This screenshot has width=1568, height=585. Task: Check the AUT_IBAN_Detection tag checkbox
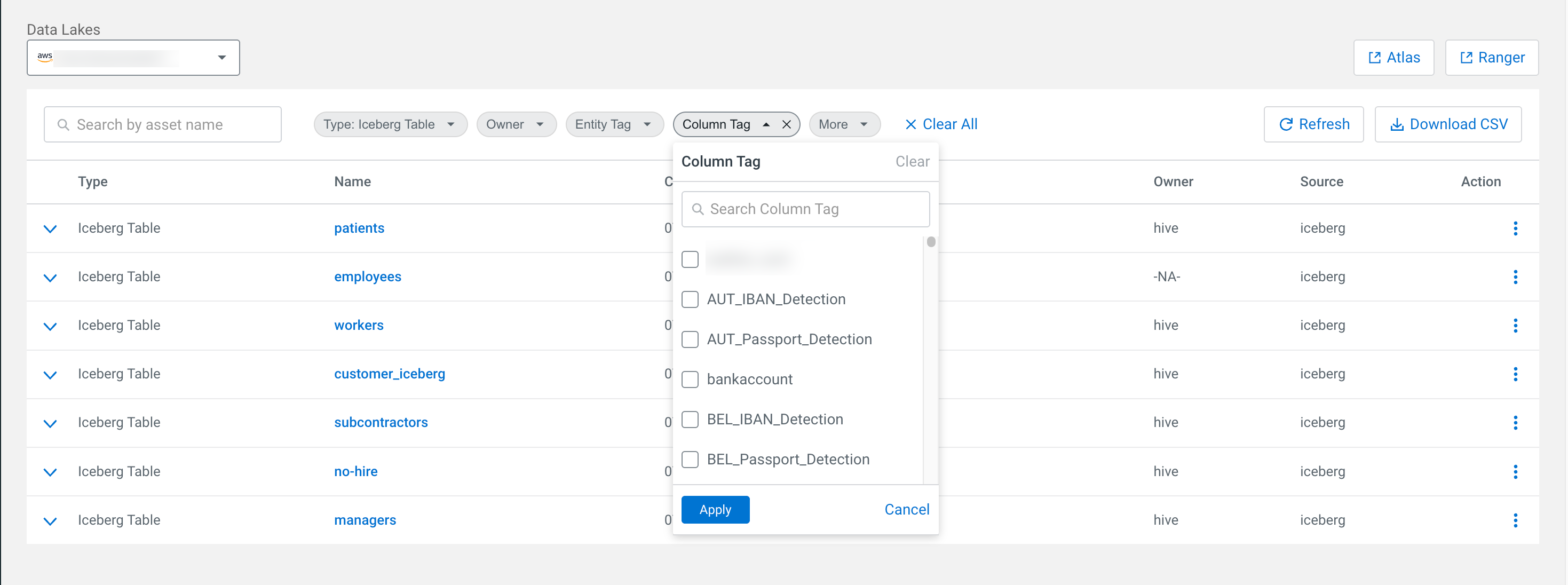(x=690, y=299)
